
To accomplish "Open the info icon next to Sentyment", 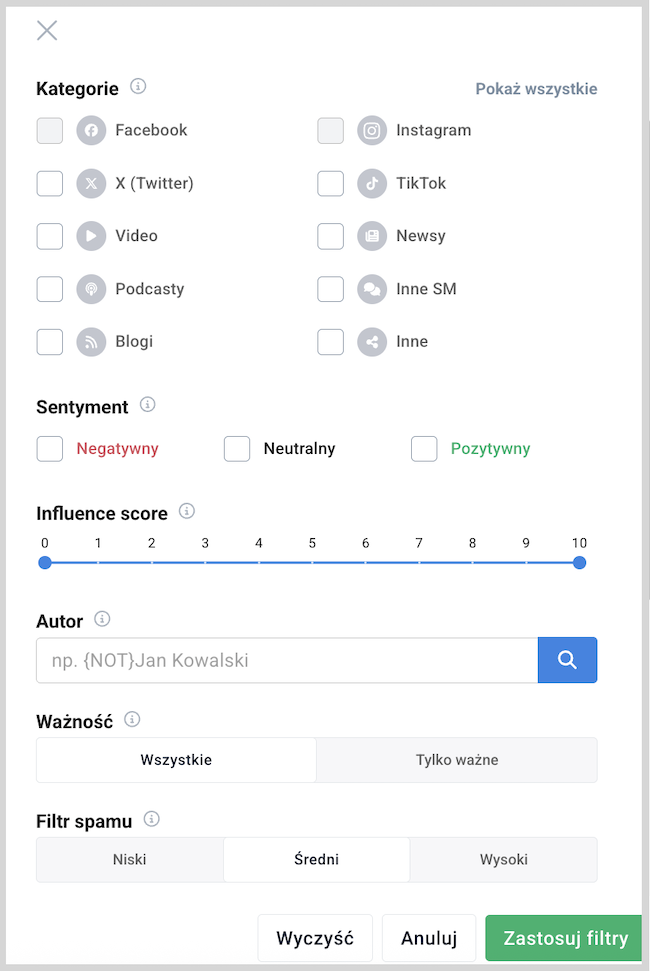I will pos(147,405).
